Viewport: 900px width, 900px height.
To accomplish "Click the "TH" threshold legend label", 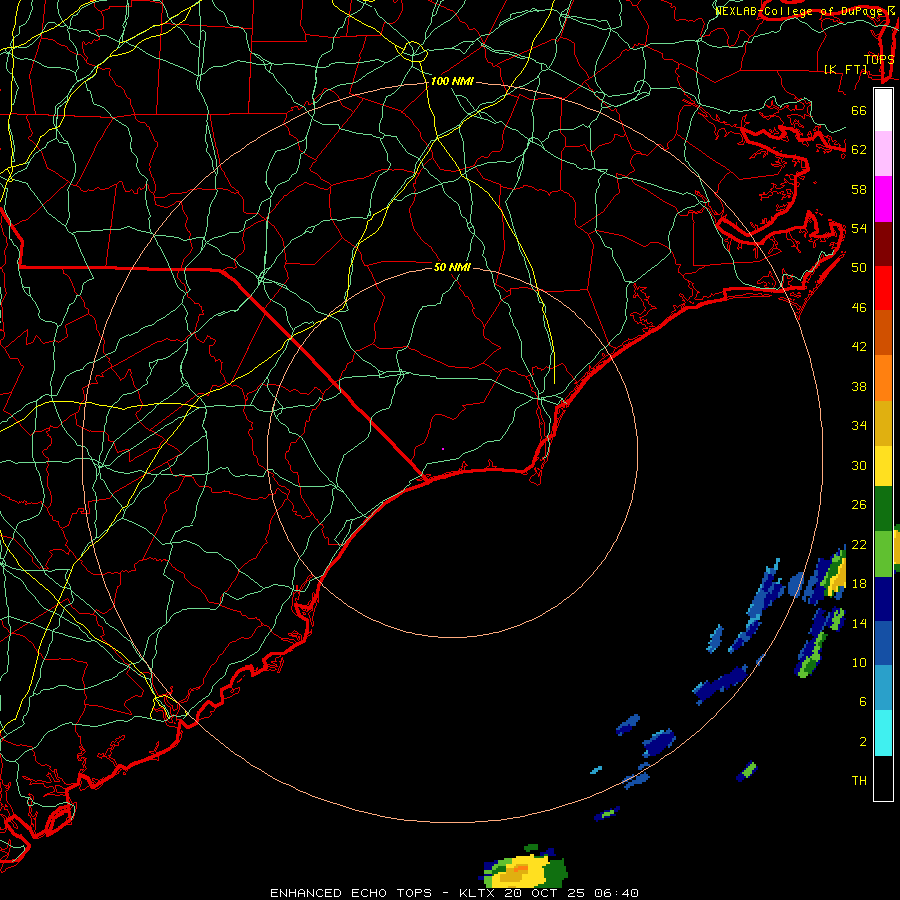I will pos(859,781).
